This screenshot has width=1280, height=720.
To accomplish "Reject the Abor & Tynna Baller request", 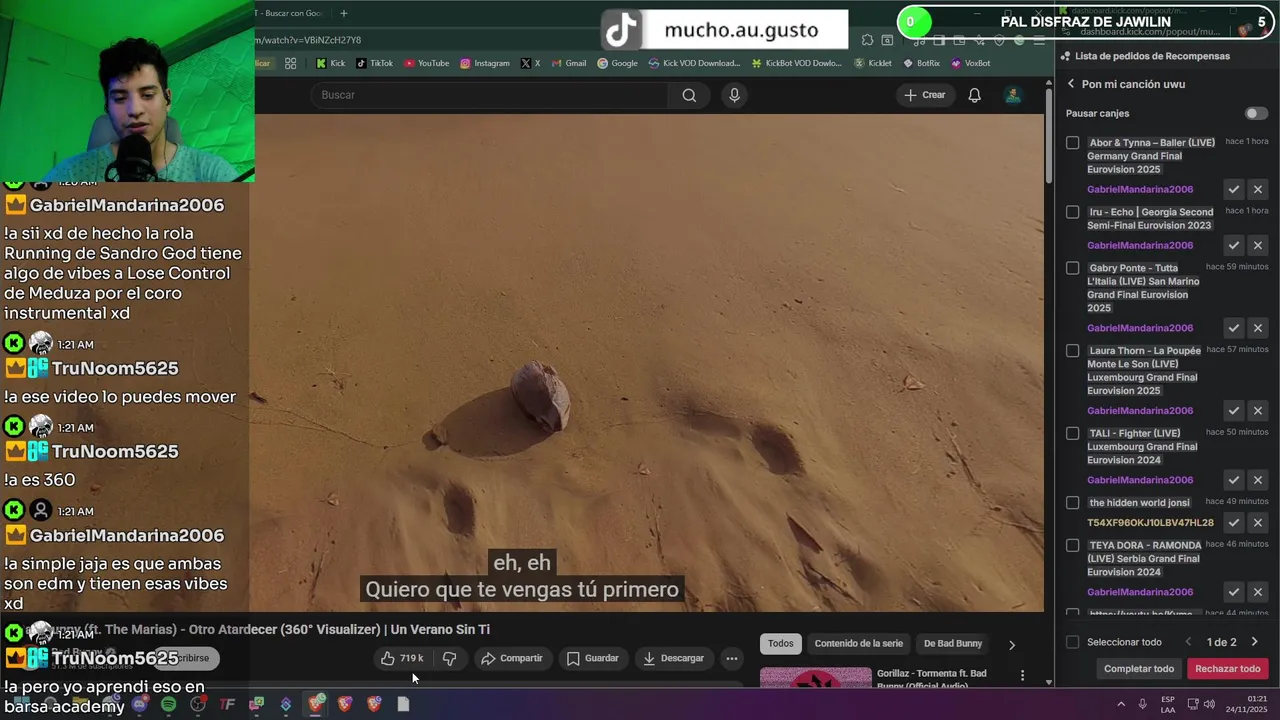I will 1258,189.
